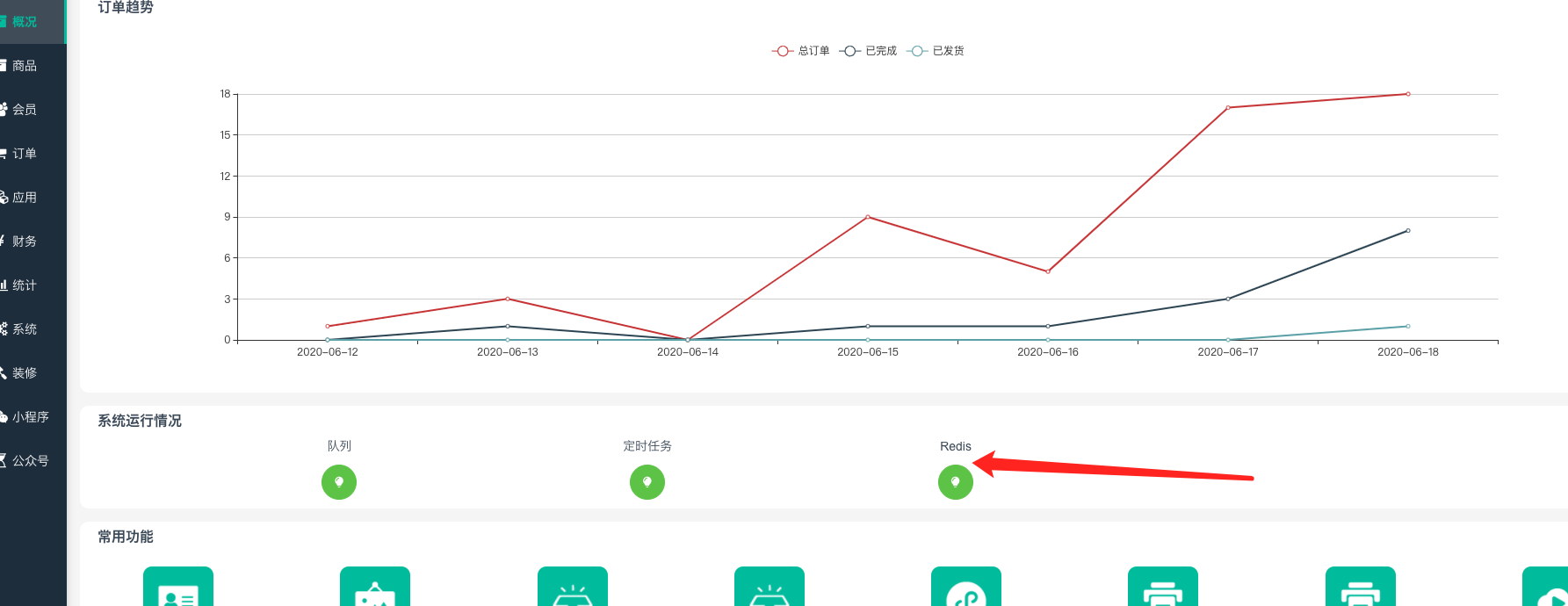The height and width of the screenshot is (606, 1568).
Task: Select 订单 in the sidebar
Action: (x=25, y=154)
